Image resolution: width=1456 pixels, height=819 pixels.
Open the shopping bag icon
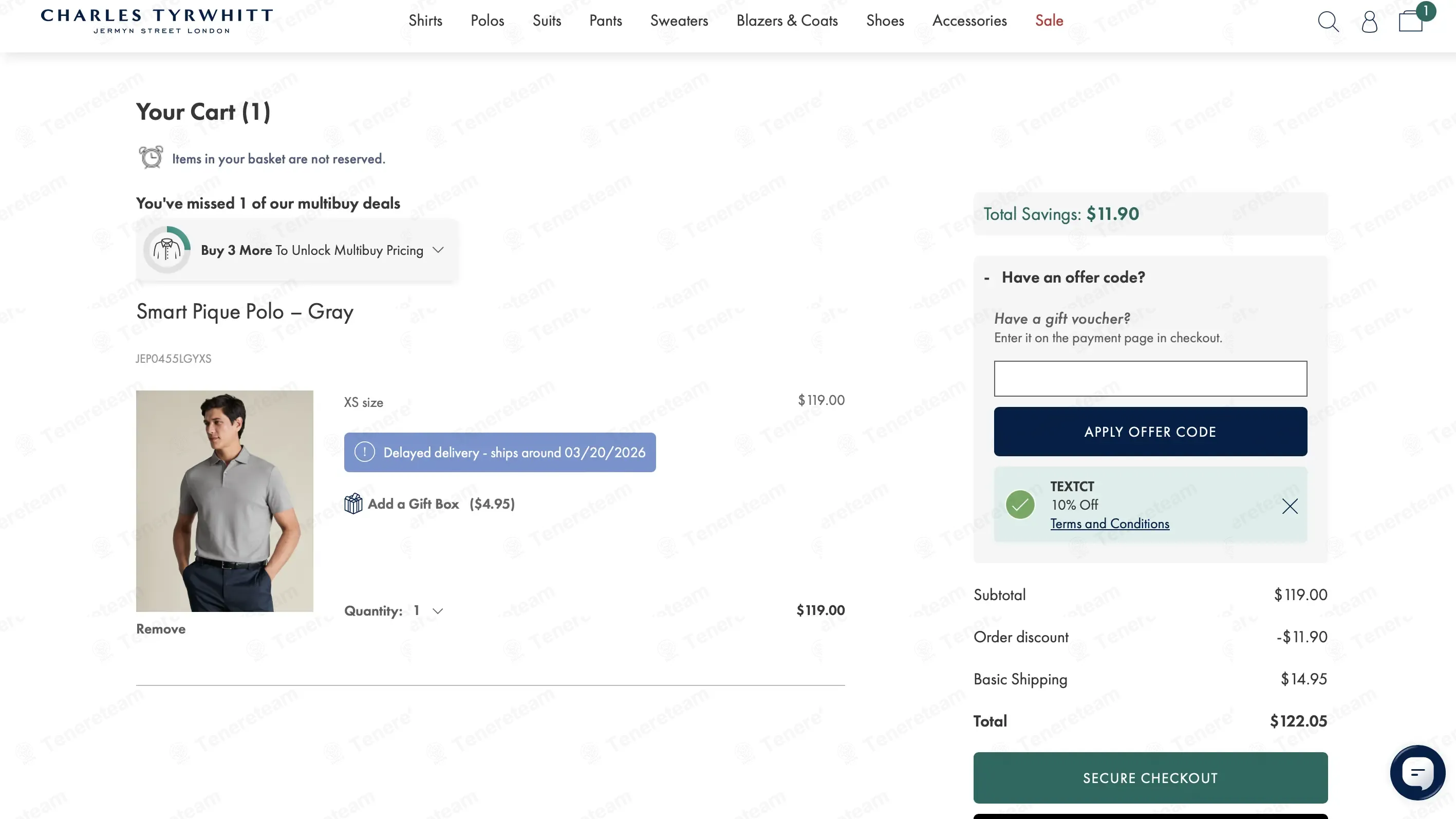point(1411,22)
